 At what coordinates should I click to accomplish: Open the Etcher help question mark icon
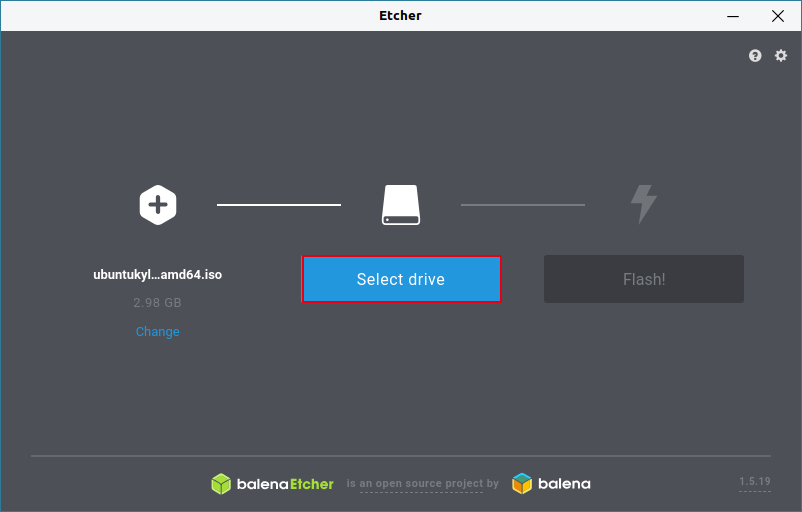tap(755, 56)
